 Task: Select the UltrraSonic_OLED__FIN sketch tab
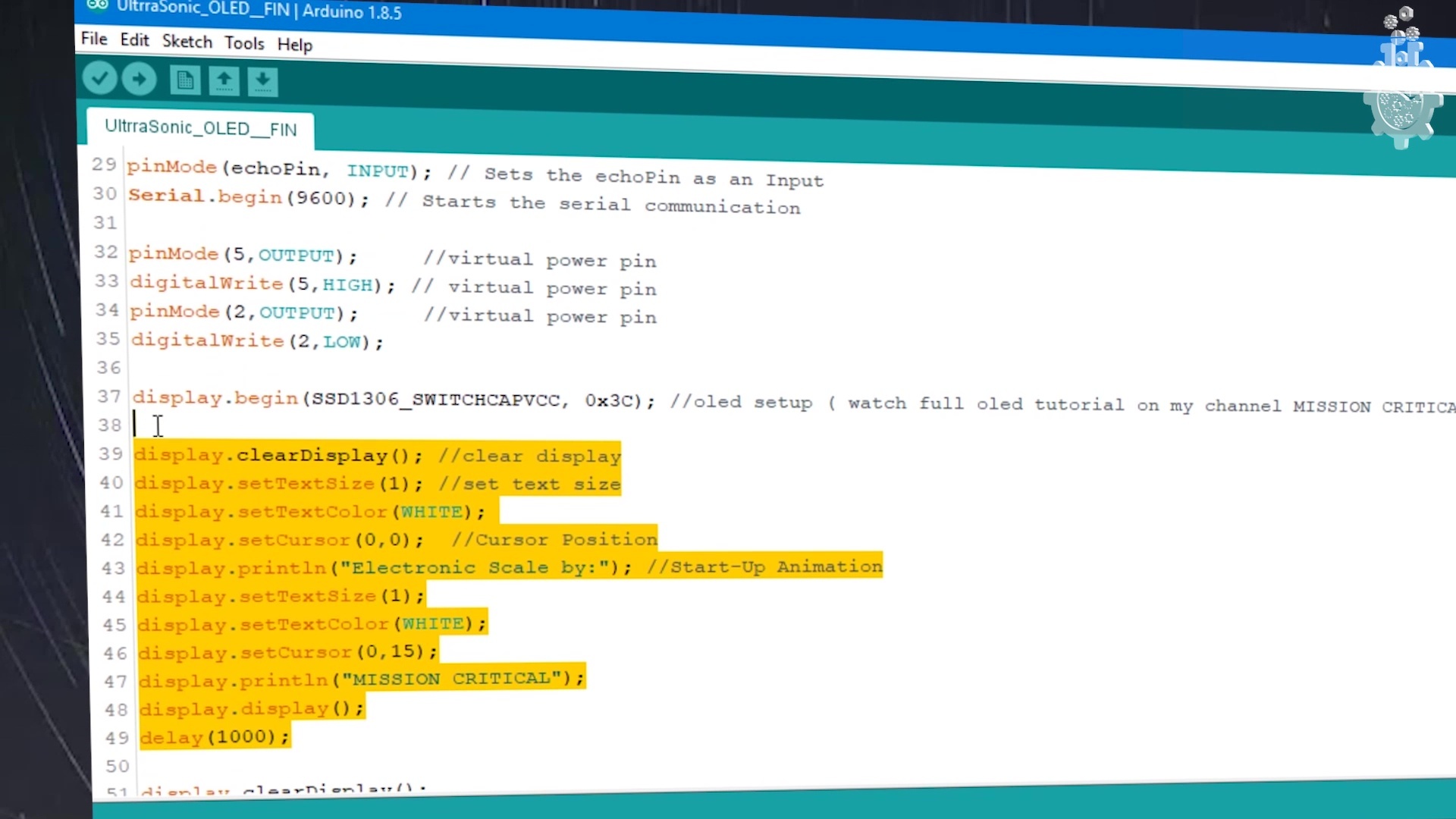click(x=200, y=128)
